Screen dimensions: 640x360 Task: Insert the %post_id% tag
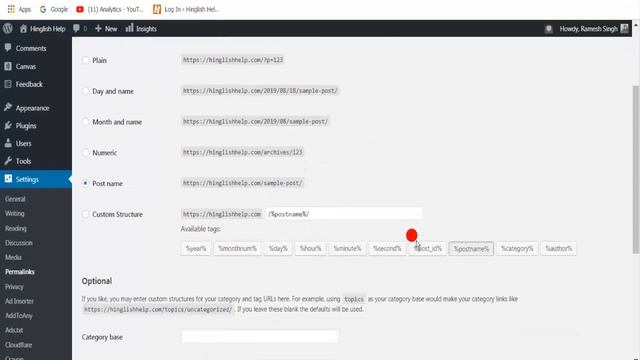(427, 248)
